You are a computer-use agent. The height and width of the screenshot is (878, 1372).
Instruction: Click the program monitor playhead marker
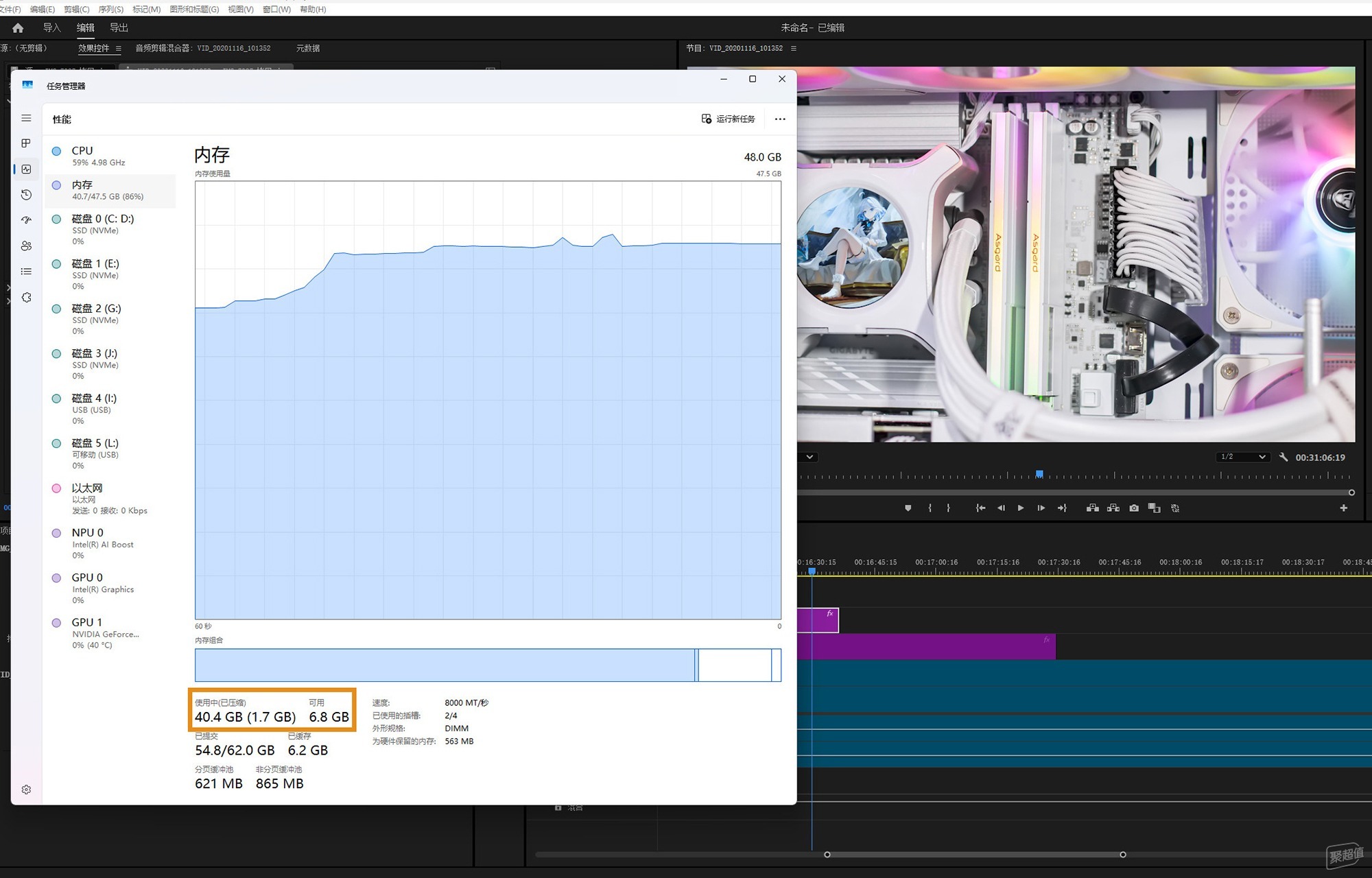click(1039, 474)
